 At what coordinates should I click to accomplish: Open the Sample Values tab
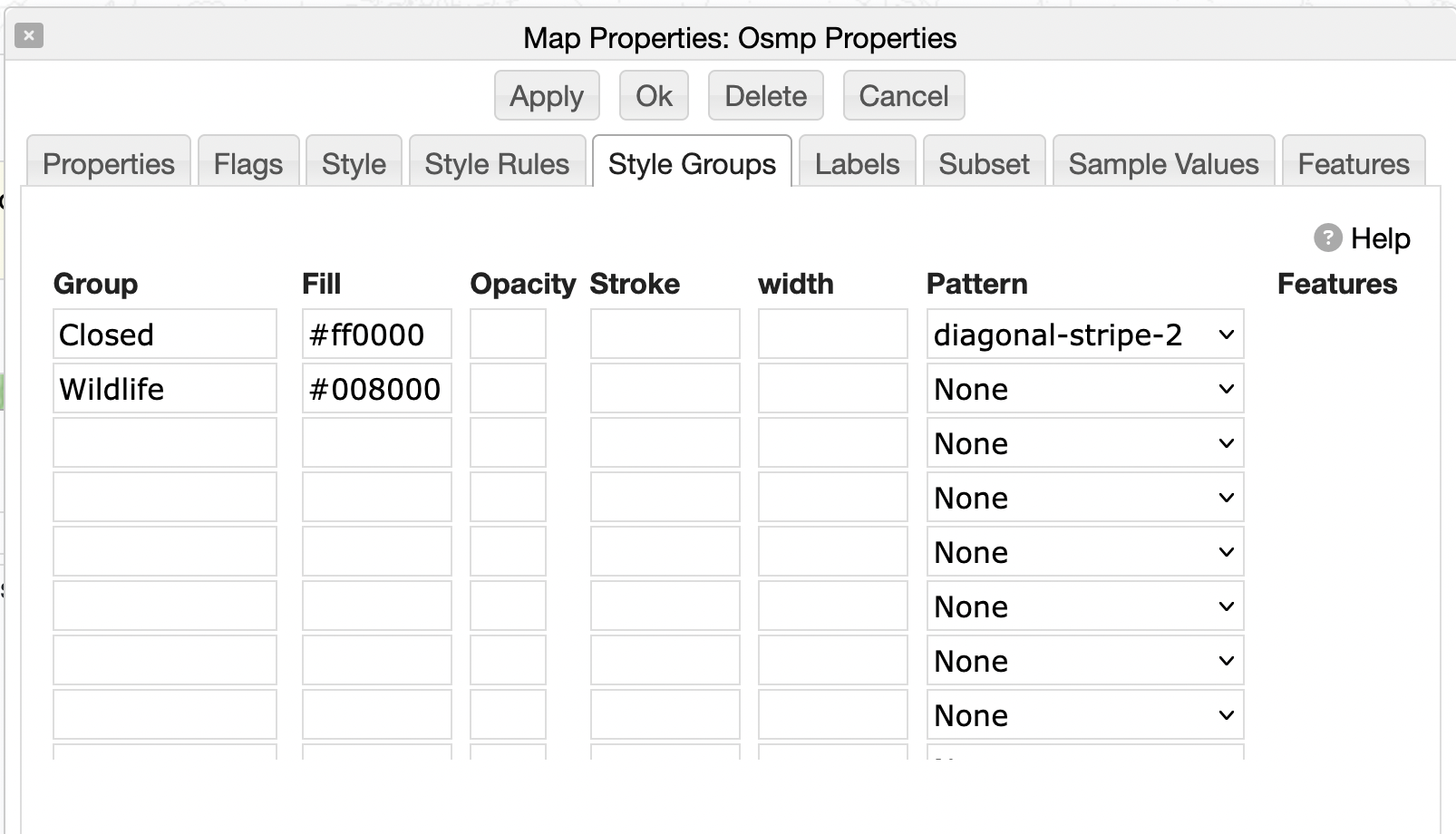click(1163, 164)
